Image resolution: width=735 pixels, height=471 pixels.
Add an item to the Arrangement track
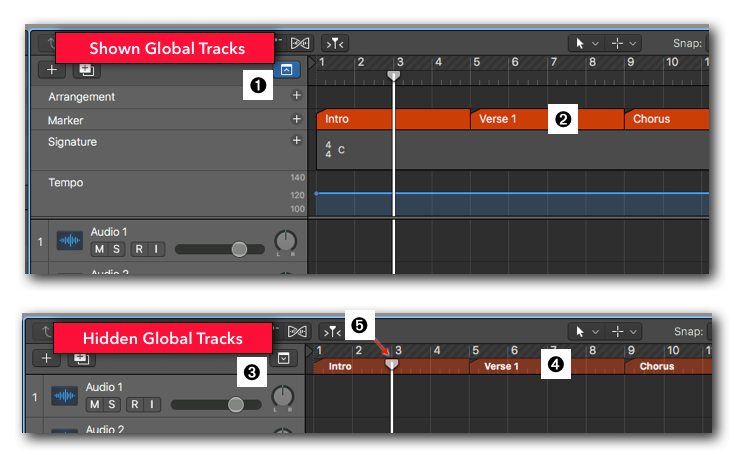pyautogui.click(x=296, y=96)
